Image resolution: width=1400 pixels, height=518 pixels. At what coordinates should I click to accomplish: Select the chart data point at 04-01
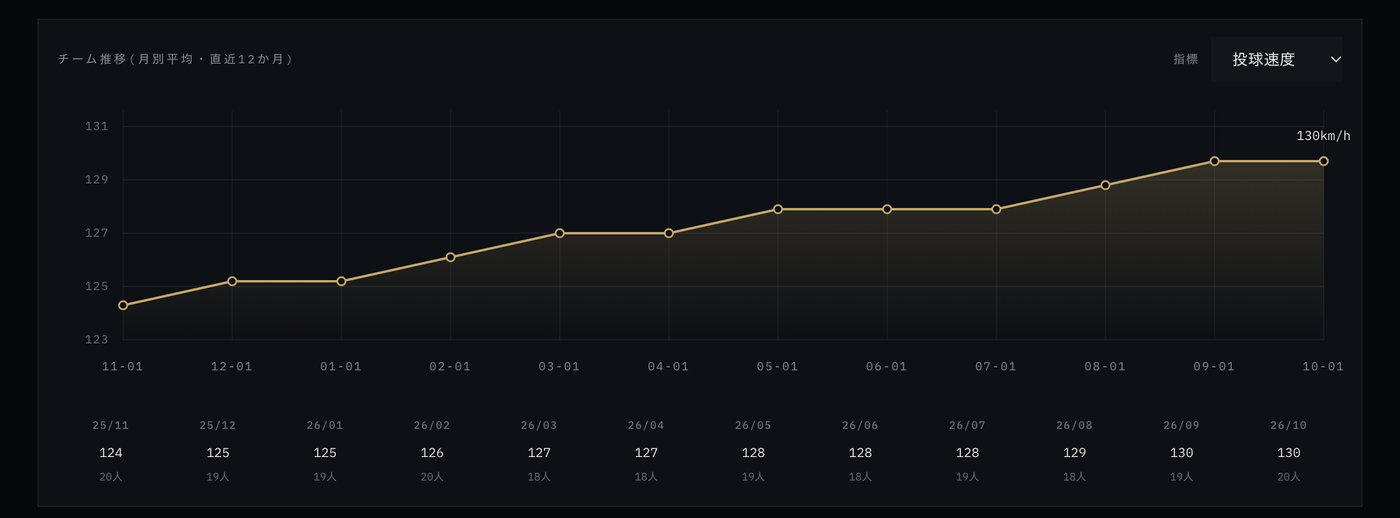(x=668, y=233)
